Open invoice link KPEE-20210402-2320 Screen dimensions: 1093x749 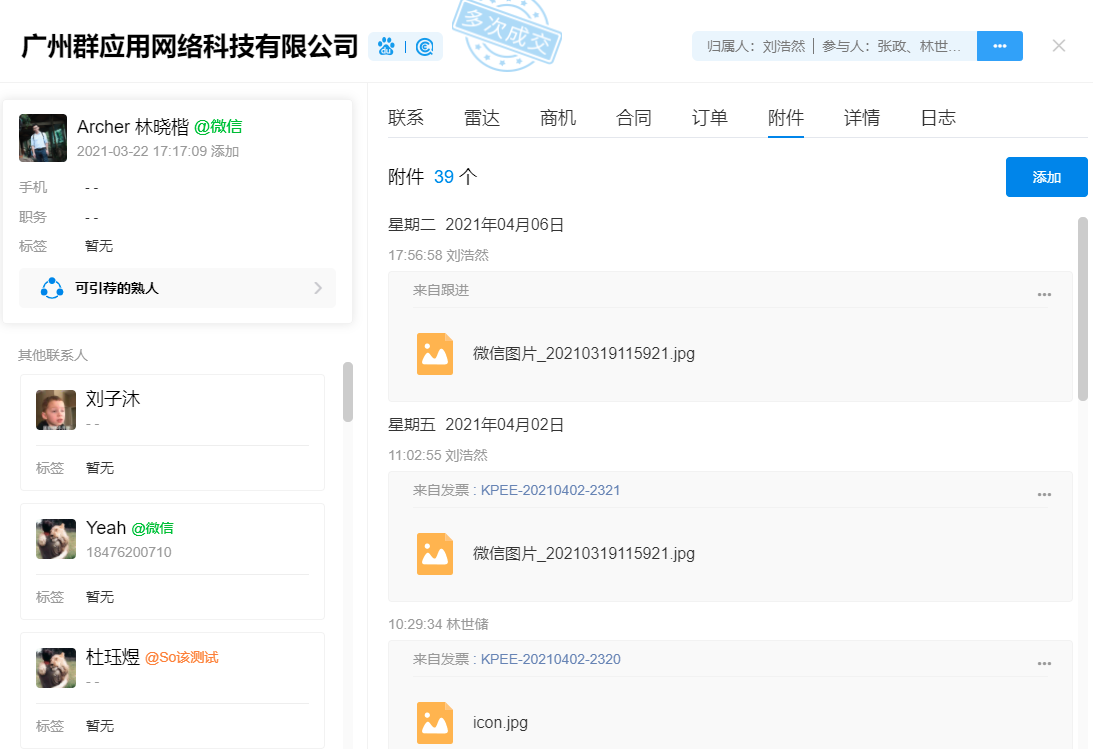pos(550,659)
